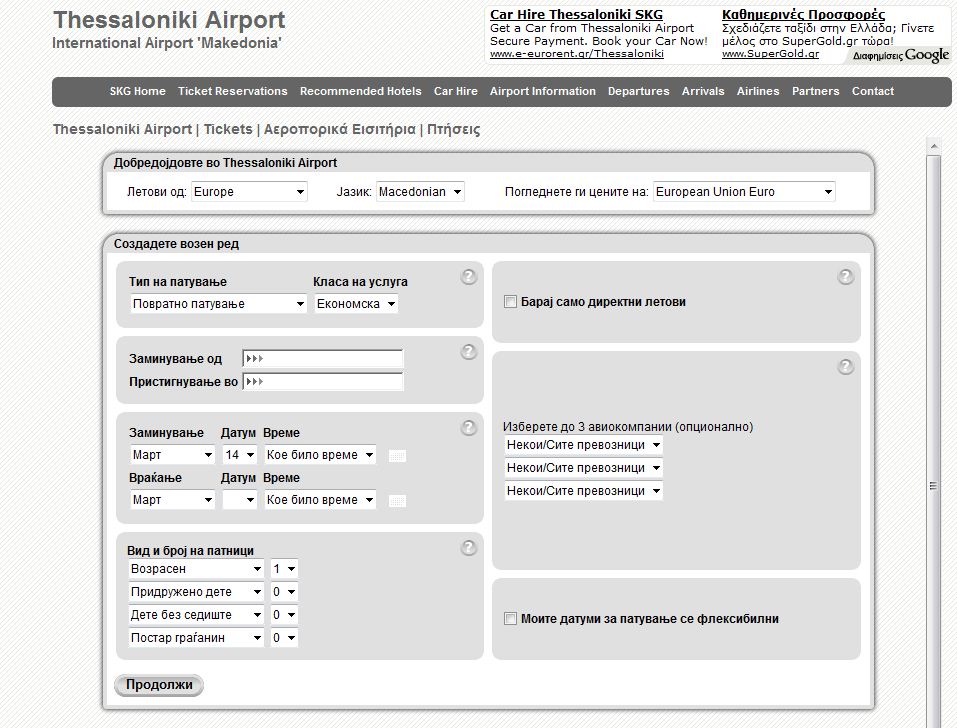The height and width of the screenshot is (728, 957).
Task: Focus the Заминување од input field
Action: click(x=323, y=358)
